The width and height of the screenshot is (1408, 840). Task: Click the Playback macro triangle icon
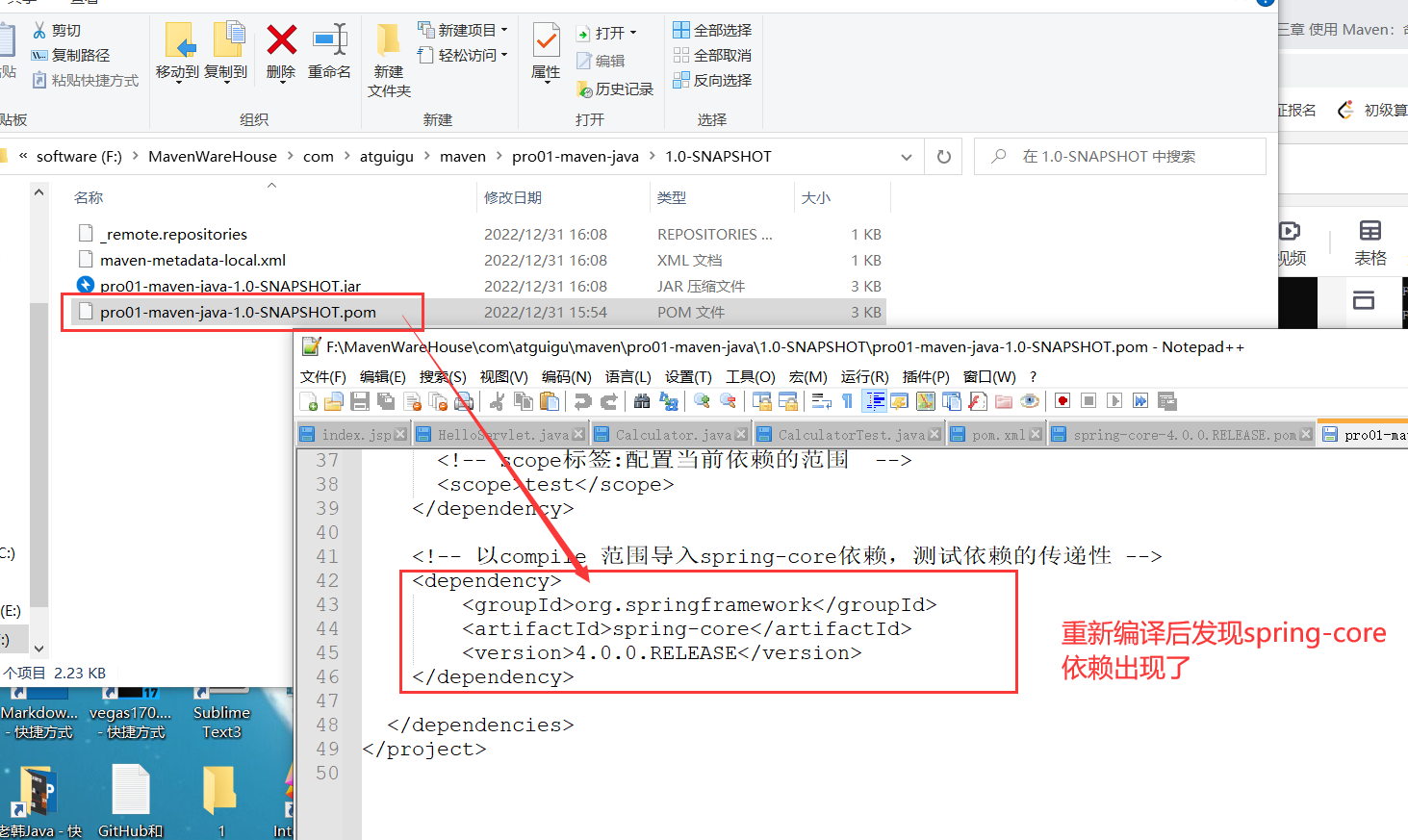coord(1114,401)
